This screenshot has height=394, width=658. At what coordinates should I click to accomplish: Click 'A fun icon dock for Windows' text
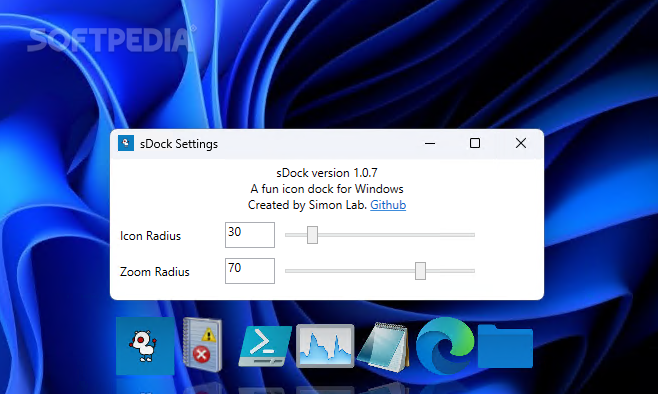(327, 189)
